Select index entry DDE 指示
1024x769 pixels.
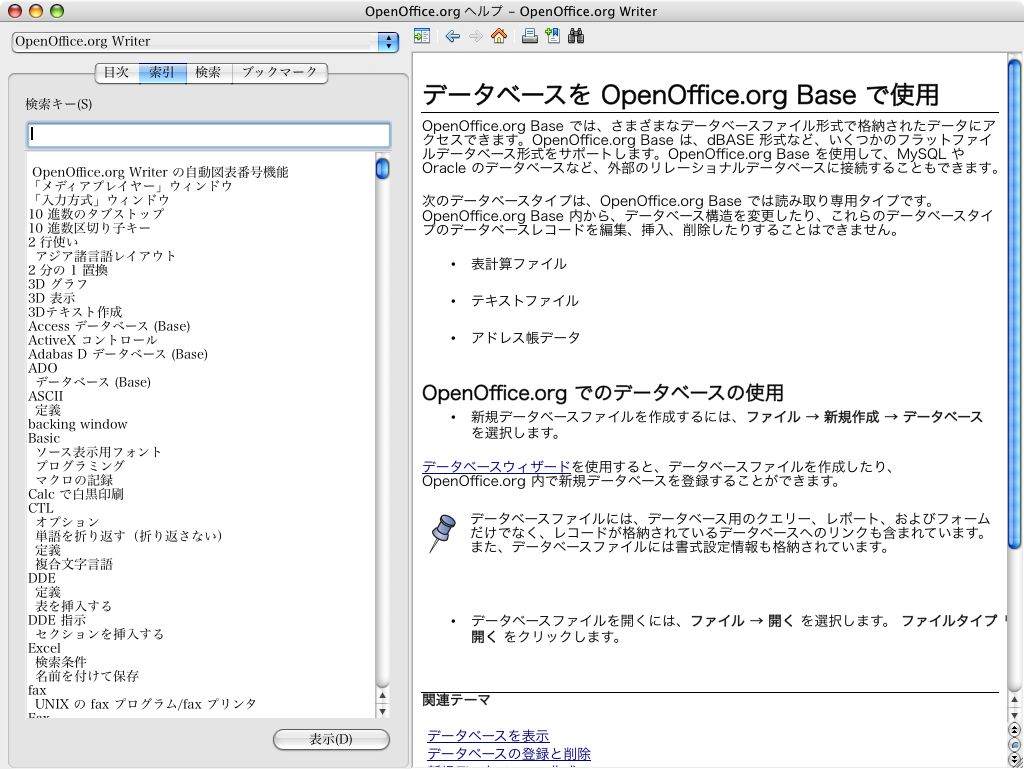click(x=57, y=620)
